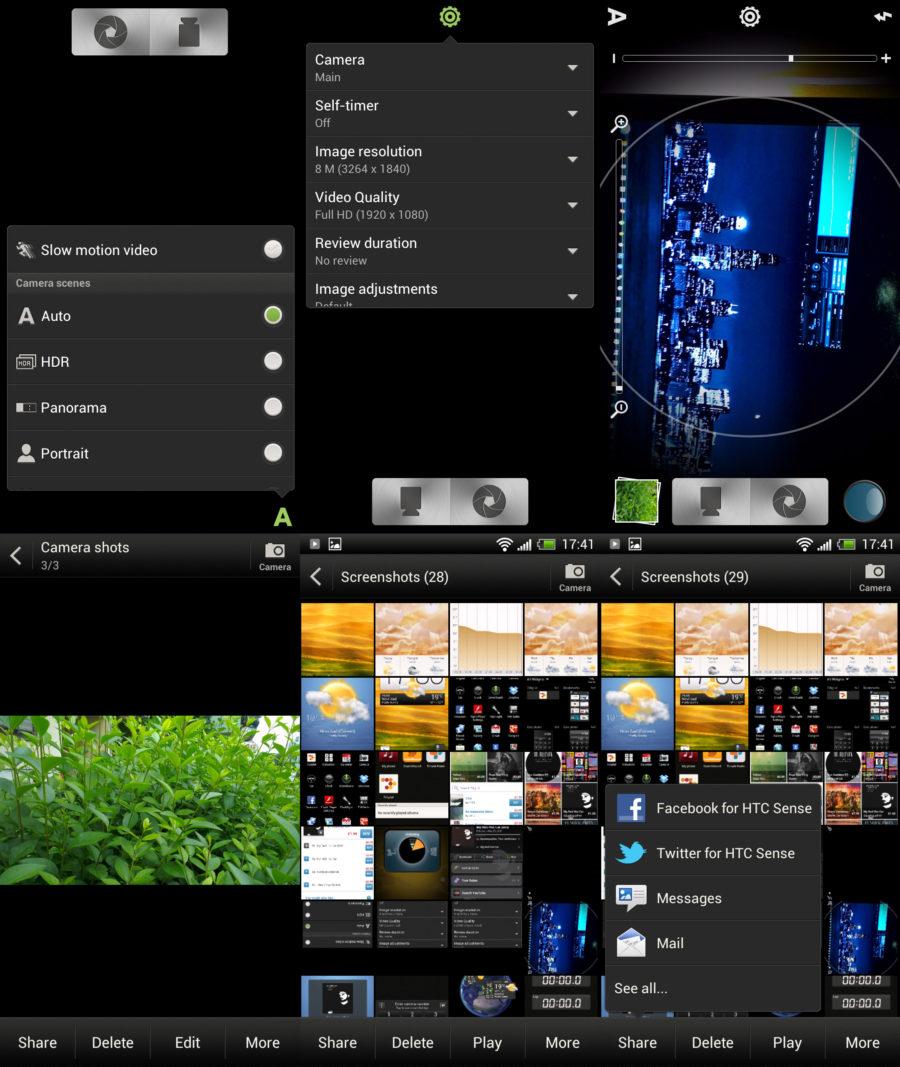
Task: Adjust the effect intensity slider handle
Action: 790,59
